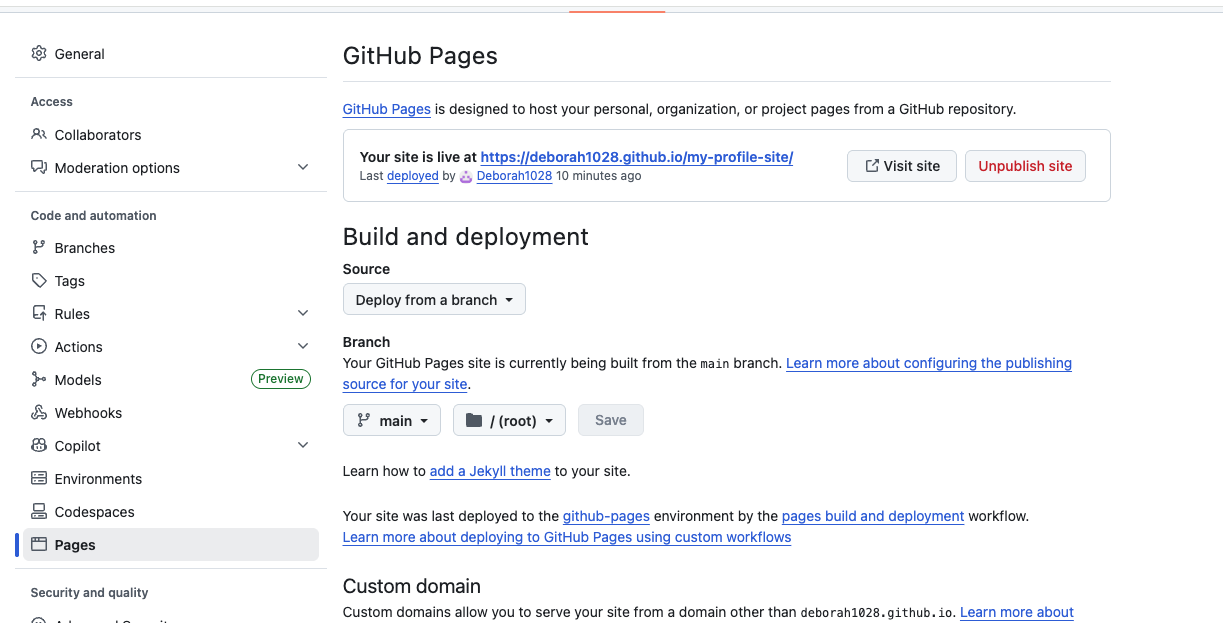Viewport: 1223px width, 623px height.
Task: Expand the Actions section chevron
Action: (303, 347)
